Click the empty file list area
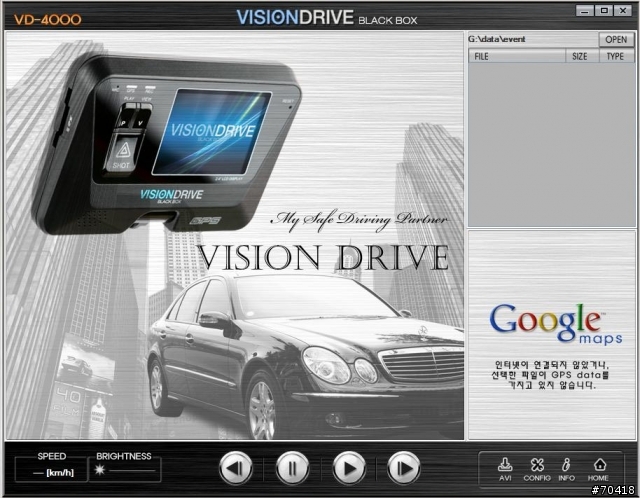 [x=551, y=145]
